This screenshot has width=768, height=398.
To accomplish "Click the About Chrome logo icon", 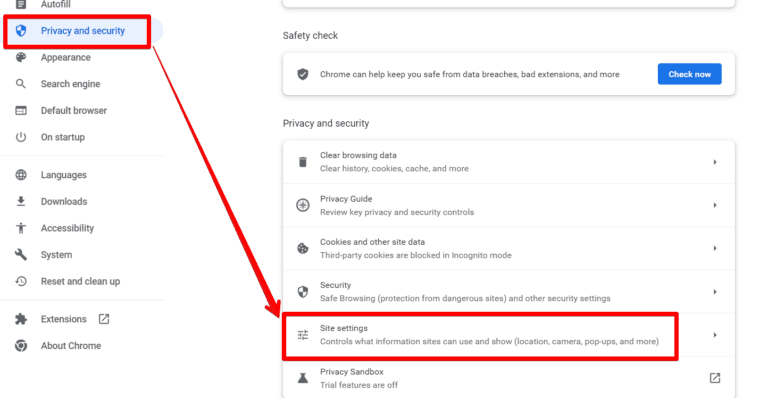I will [21, 346].
